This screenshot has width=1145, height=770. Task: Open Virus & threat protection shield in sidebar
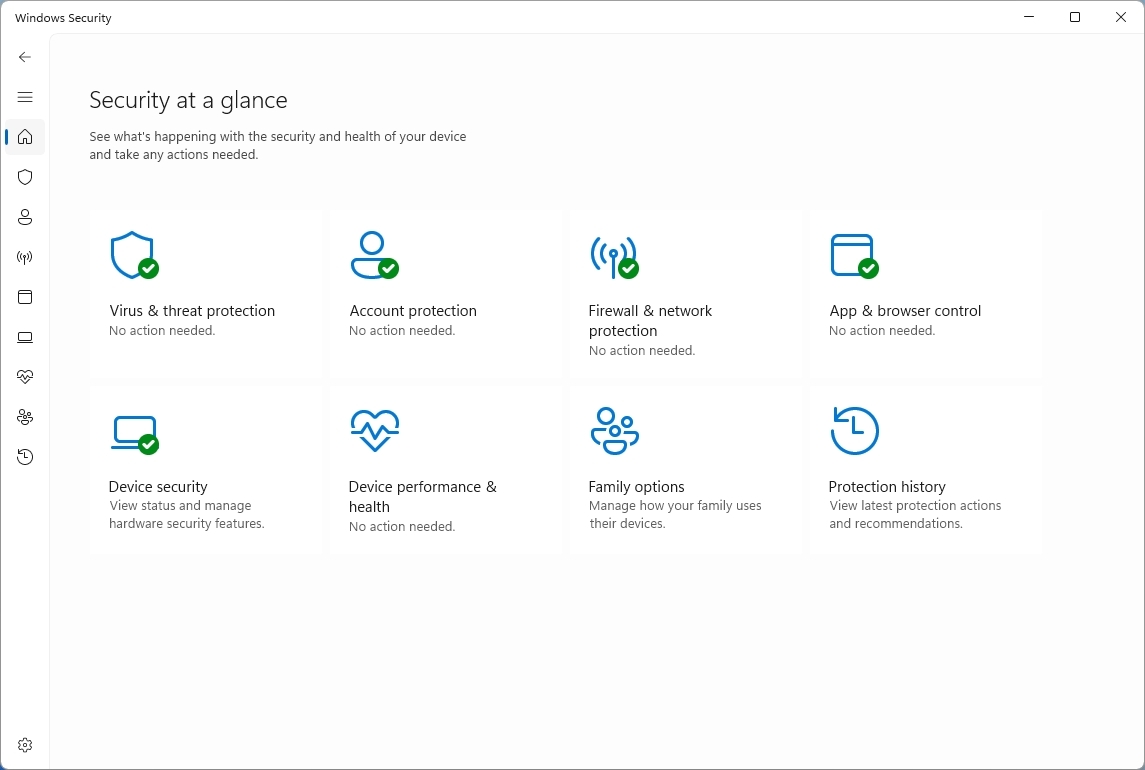tap(25, 177)
